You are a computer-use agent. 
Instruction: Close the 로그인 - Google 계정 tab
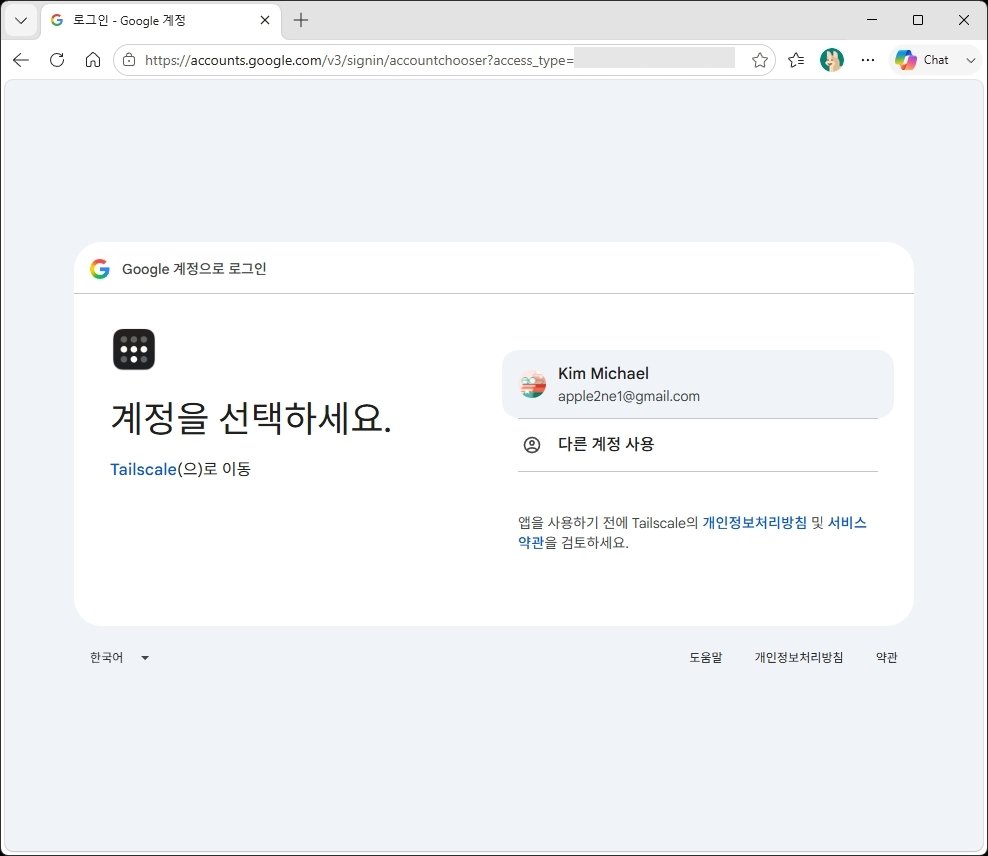[265, 20]
